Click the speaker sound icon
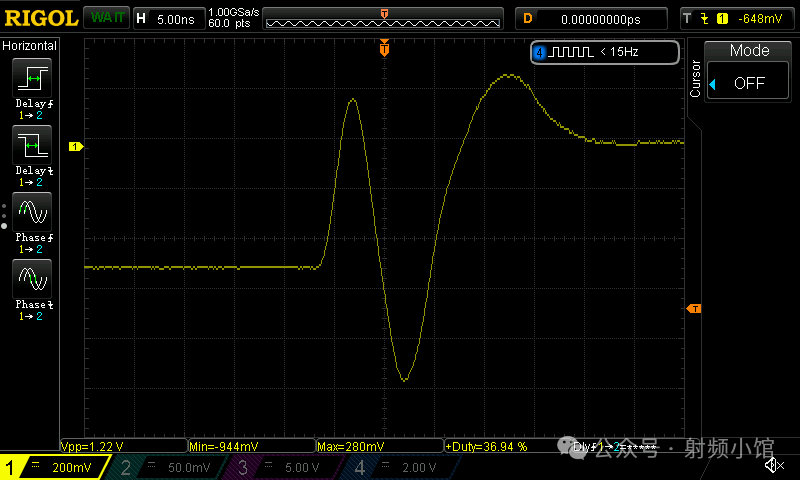Screen dimensions: 800x480 773,465
